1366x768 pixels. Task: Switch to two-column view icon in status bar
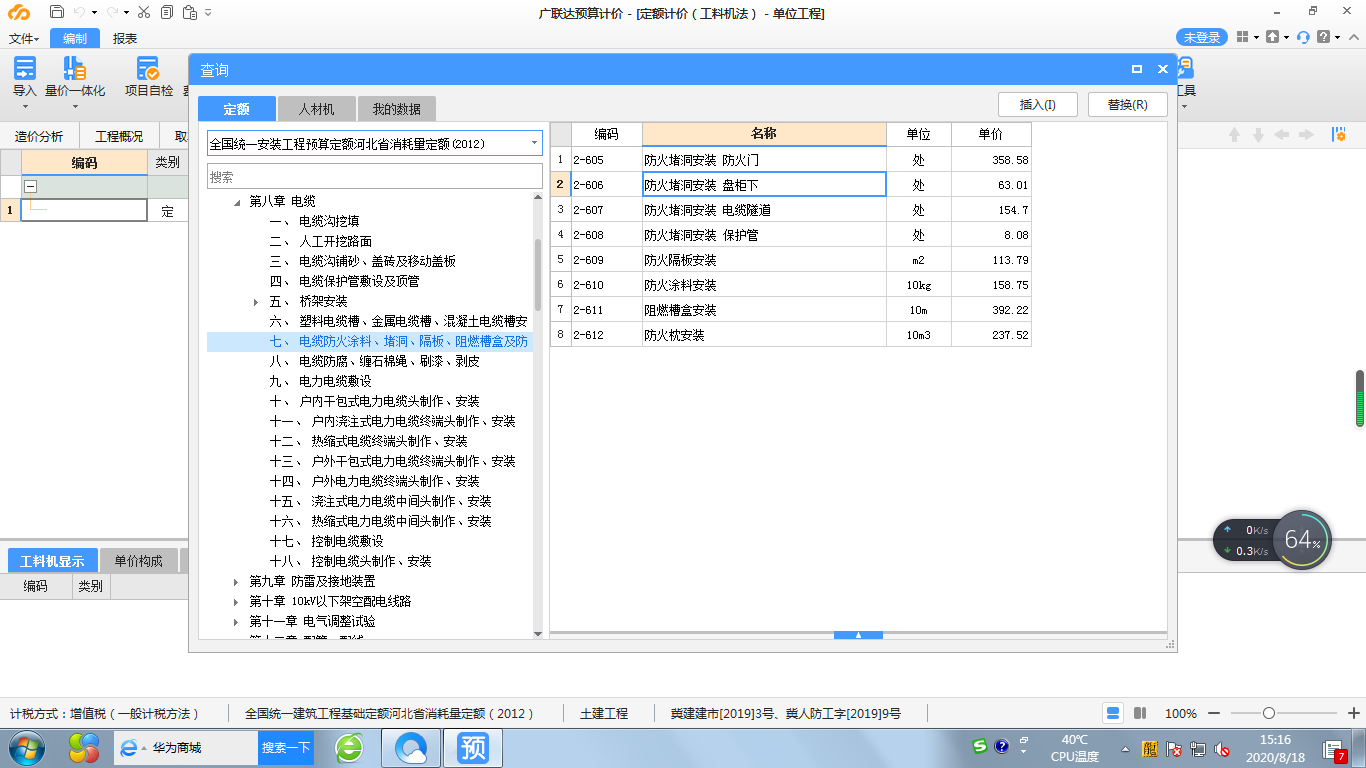tap(1139, 713)
